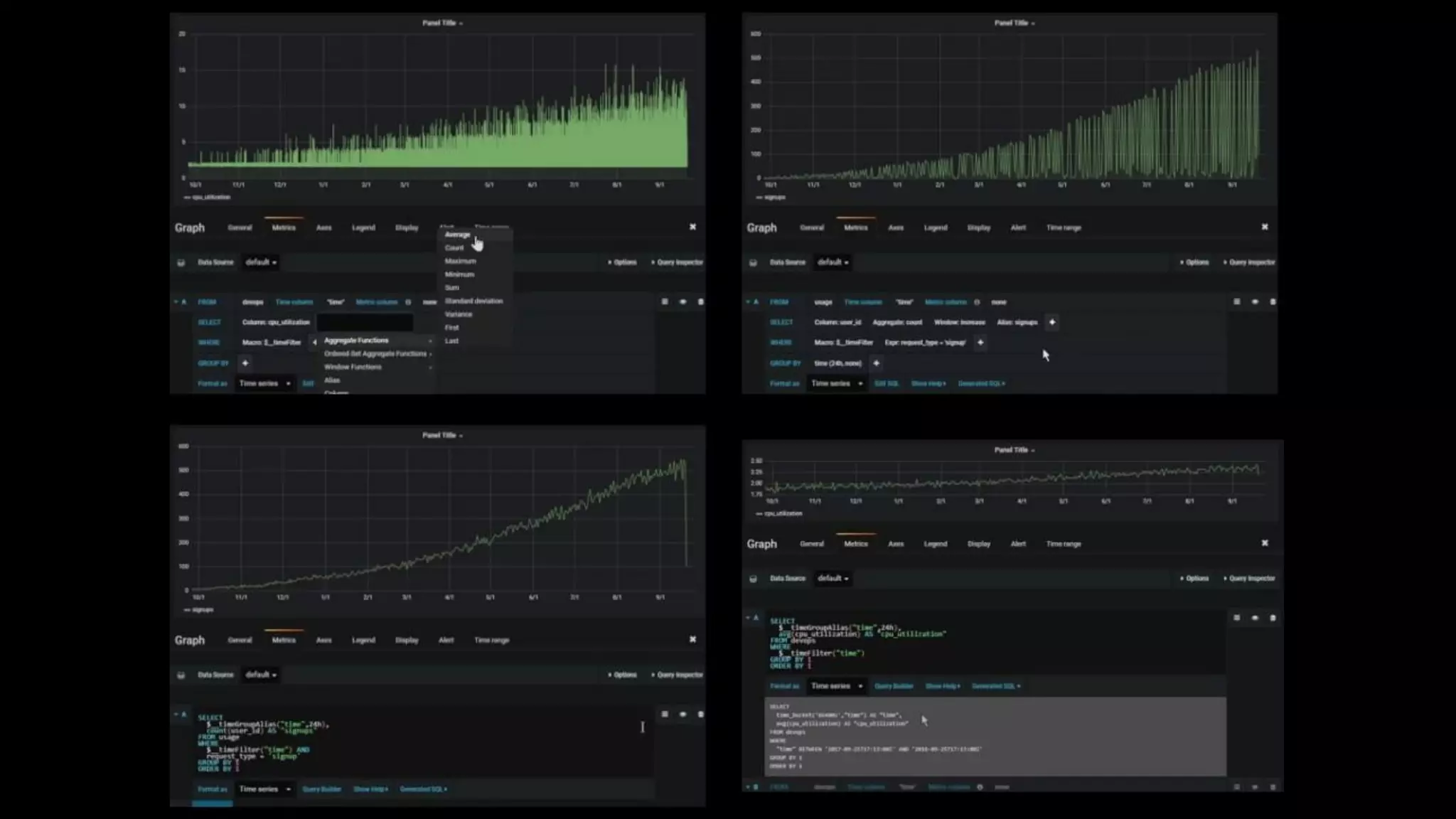Viewport: 1456px width, 819px height.
Task: Click empty black input after Column: cpu_utilization
Action: point(365,323)
